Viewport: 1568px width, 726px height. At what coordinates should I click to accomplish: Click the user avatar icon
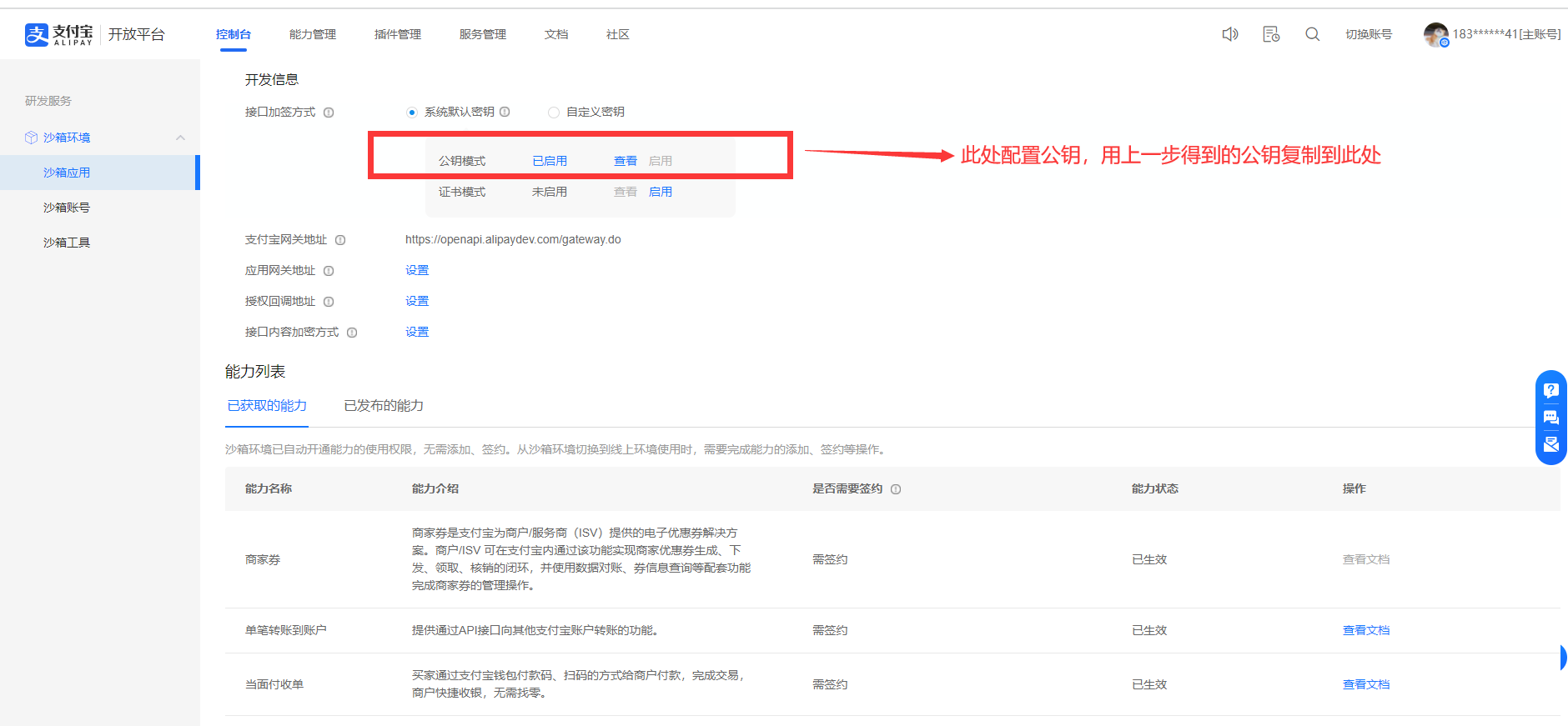[x=1435, y=34]
